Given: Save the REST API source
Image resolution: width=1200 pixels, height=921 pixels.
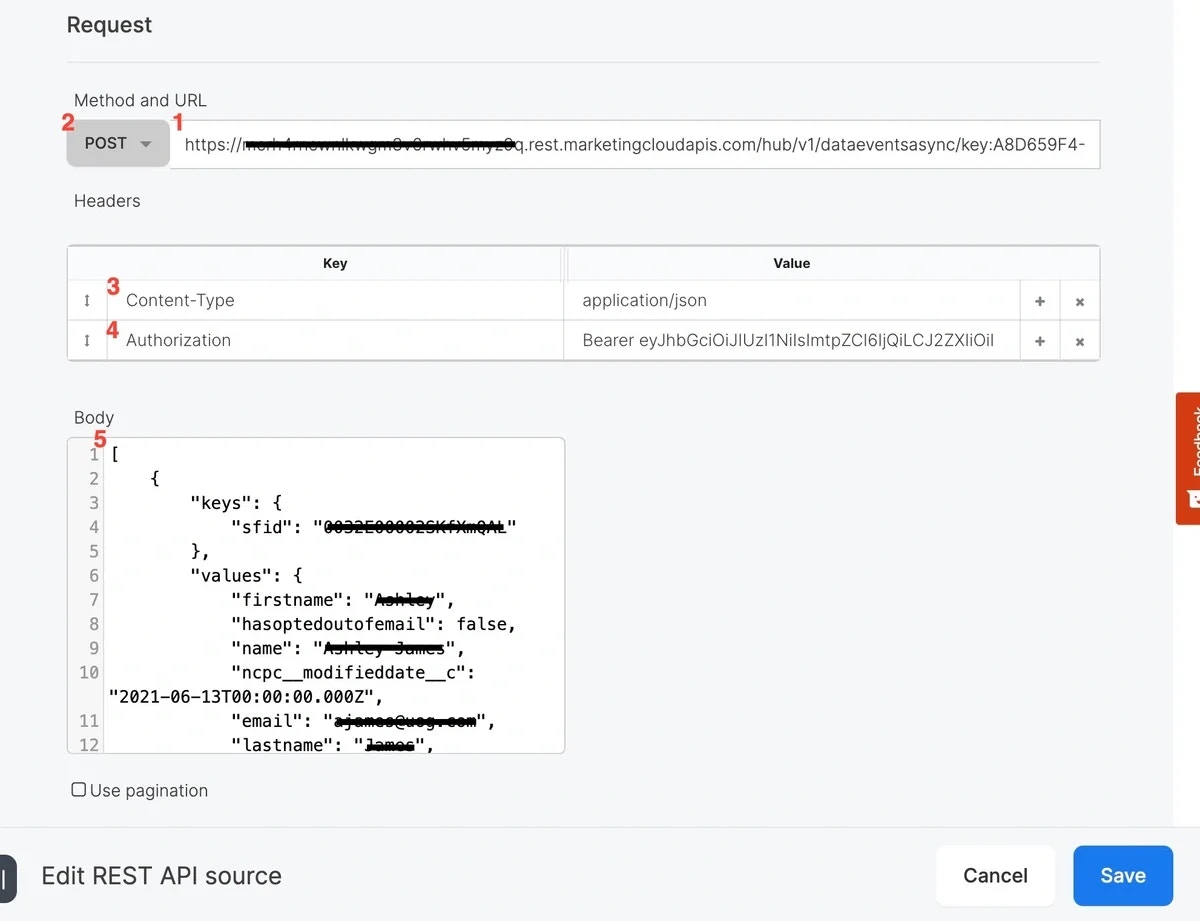Looking at the screenshot, I should click(x=1122, y=876).
